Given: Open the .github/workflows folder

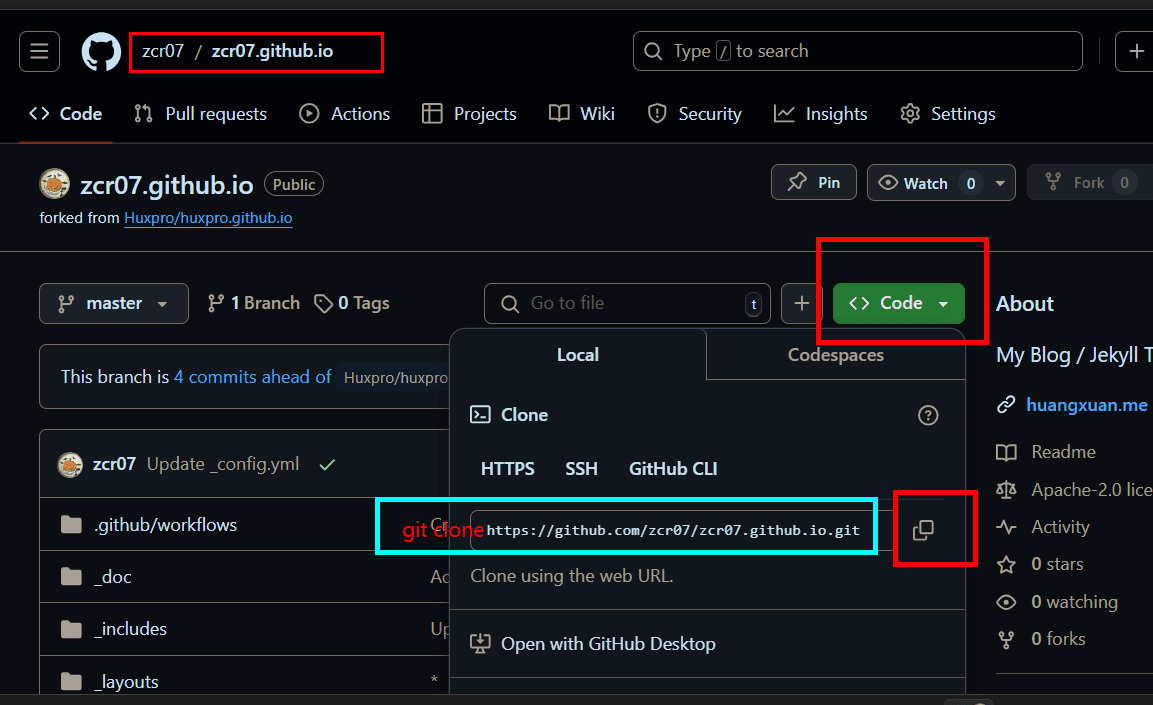Looking at the screenshot, I should [x=165, y=525].
